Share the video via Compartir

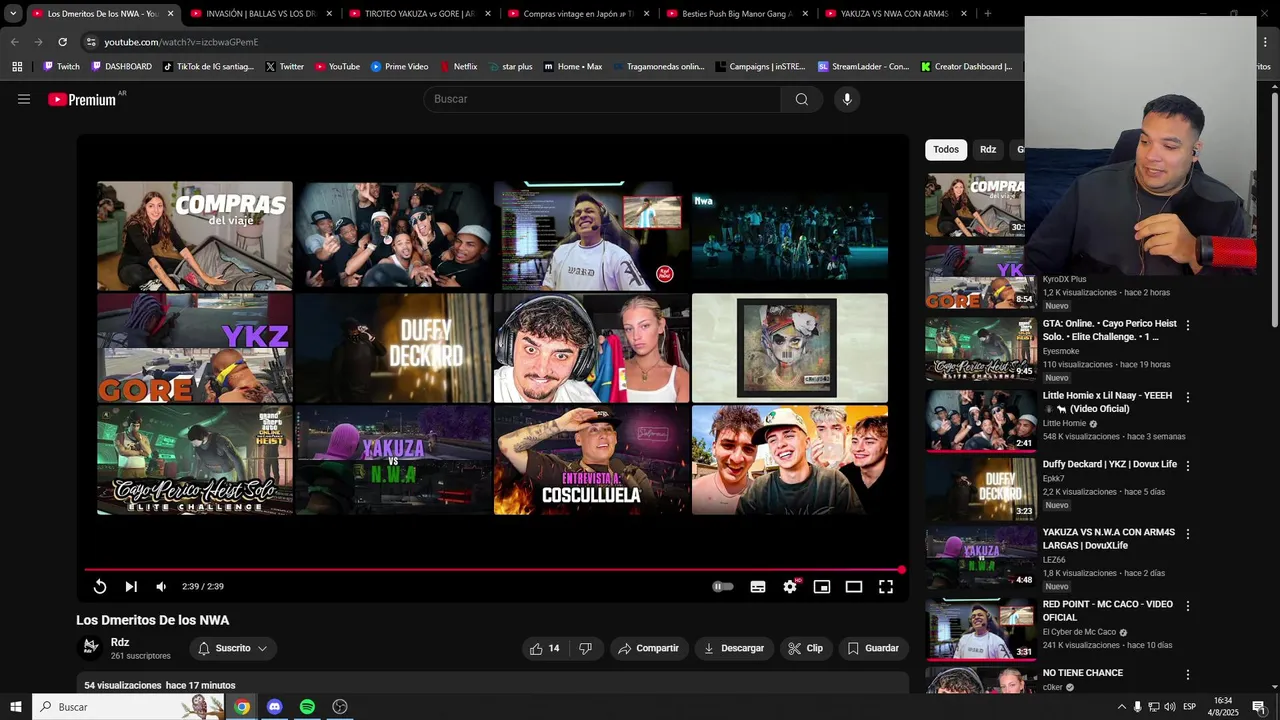coord(649,648)
